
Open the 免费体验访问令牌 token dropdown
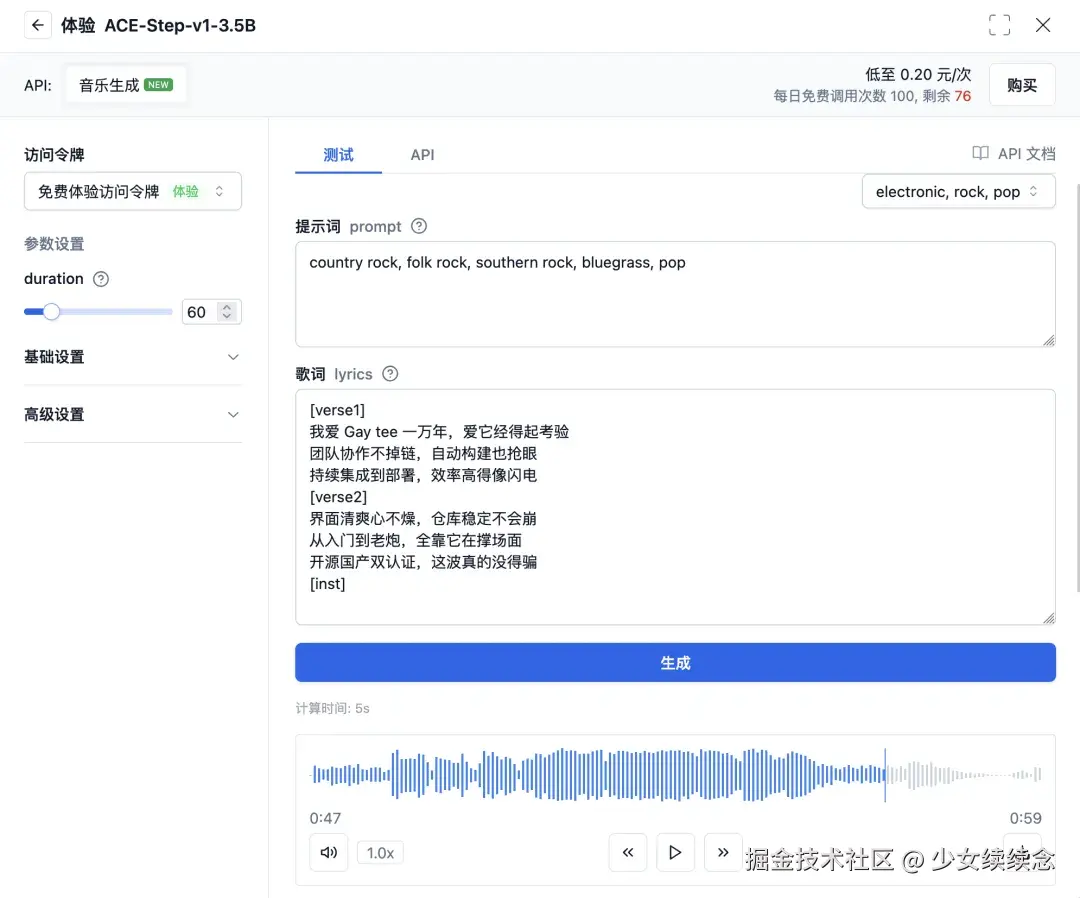[x=133, y=191]
